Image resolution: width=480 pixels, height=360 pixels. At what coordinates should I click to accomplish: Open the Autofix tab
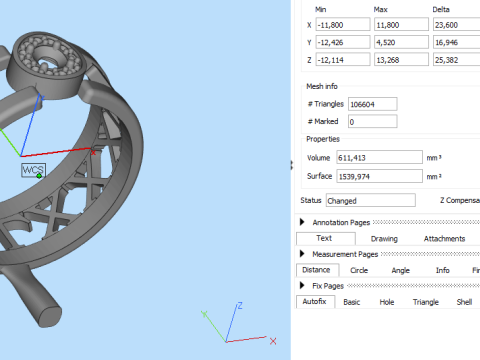315,302
